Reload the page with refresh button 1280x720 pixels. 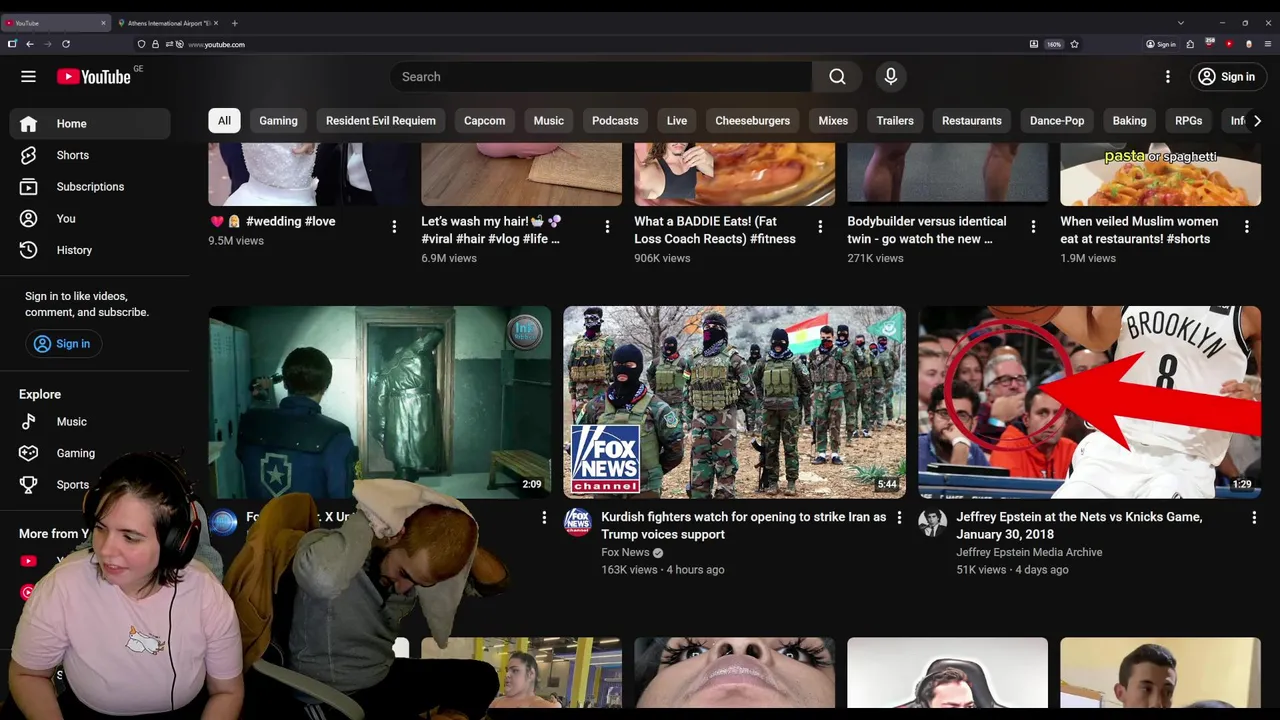tap(66, 44)
